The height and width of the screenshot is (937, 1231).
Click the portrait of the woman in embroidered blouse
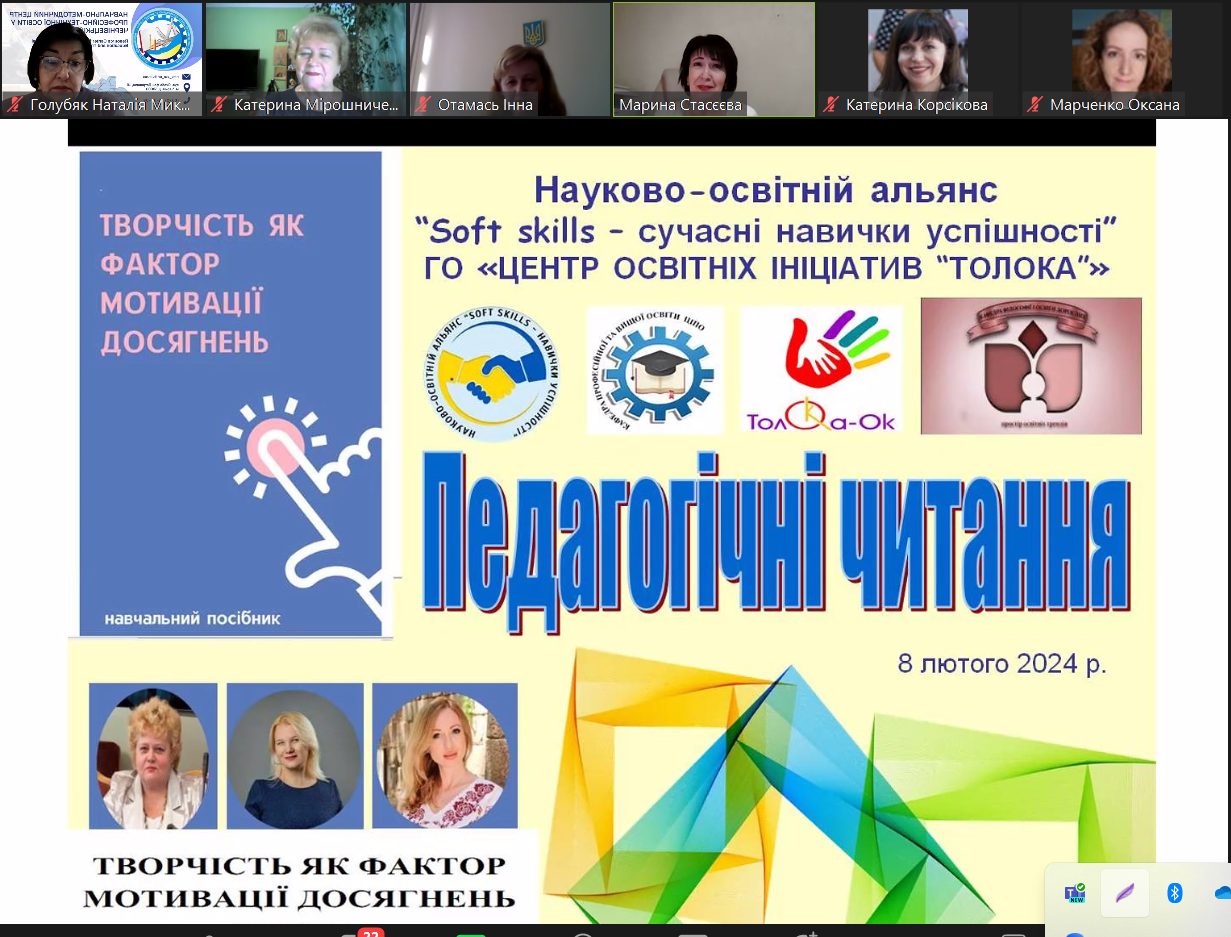pyautogui.click(x=445, y=756)
